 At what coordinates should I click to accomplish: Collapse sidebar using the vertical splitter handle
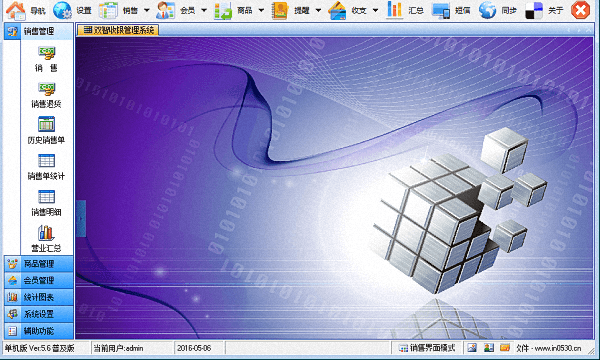coord(81,218)
